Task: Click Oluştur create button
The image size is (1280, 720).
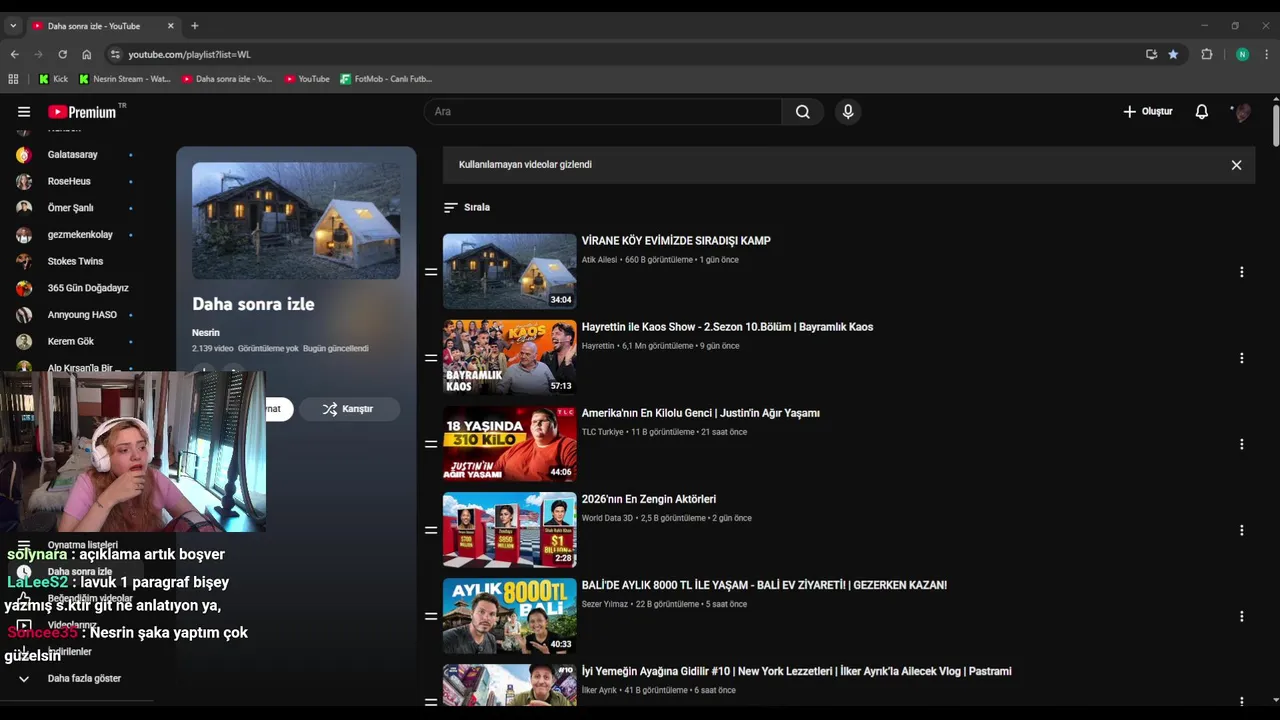Action: (1147, 112)
